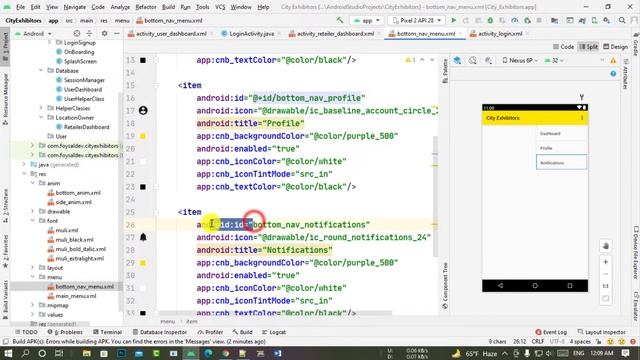Switch to the activity_user_dashboard.xml tab

[171, 34]
